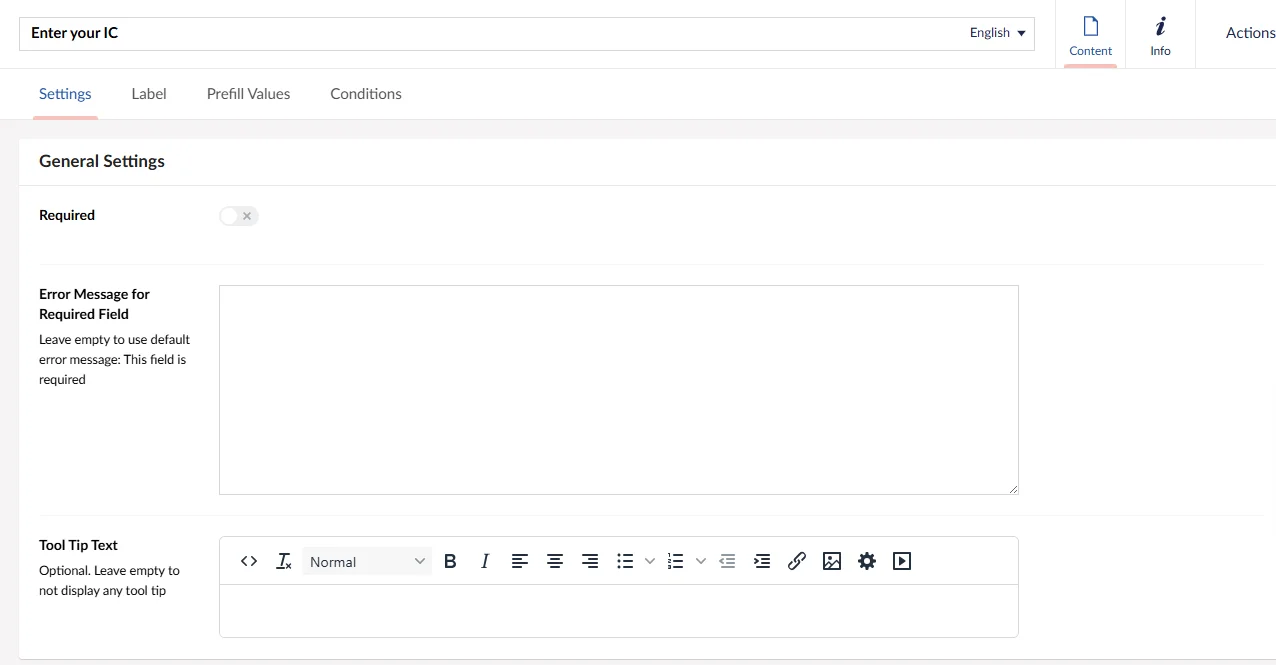Align text to center
This screenshot has height=665, width=1276.
[x=555, y=562]
